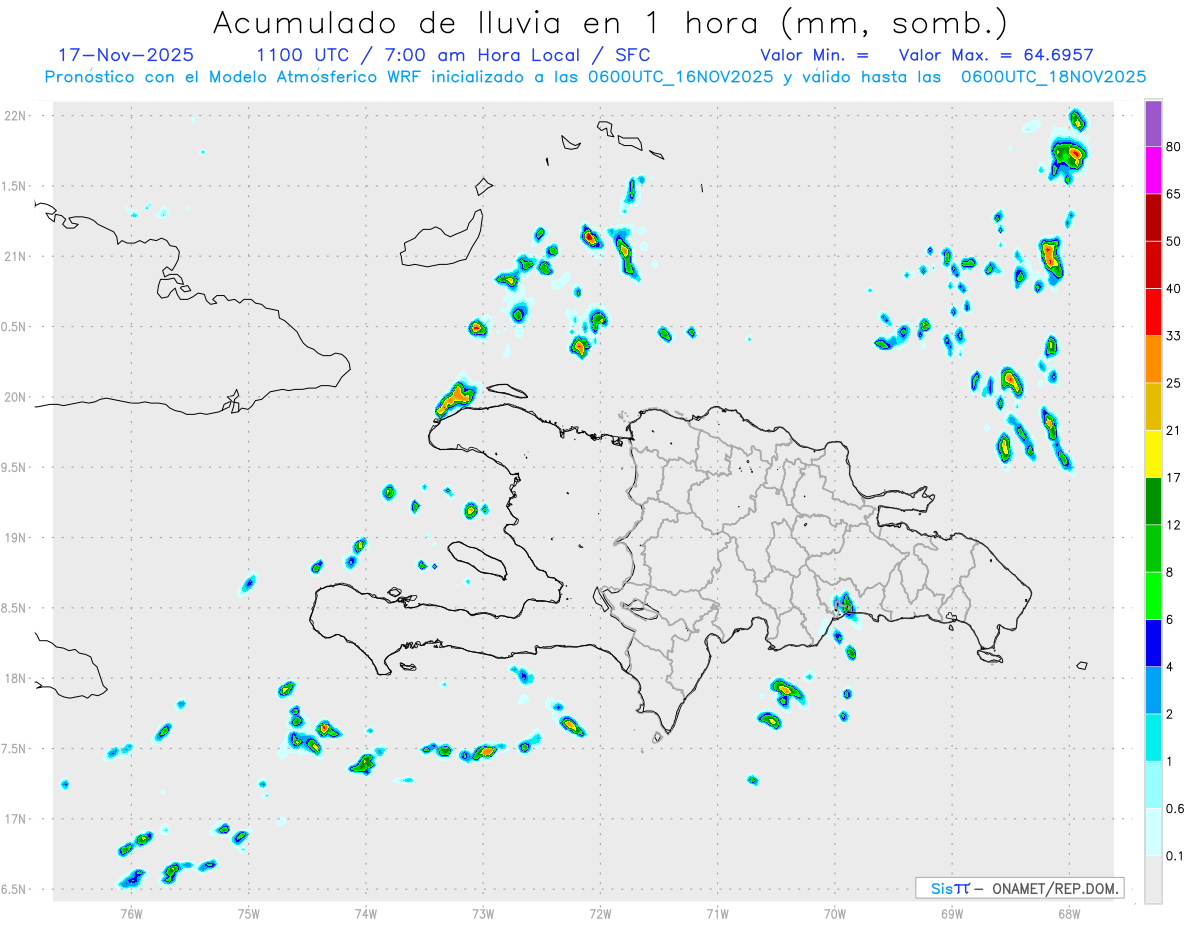Click the legend tick value '0.6'
This screenshot has width=1200, height=927.
click(1176, 808)
